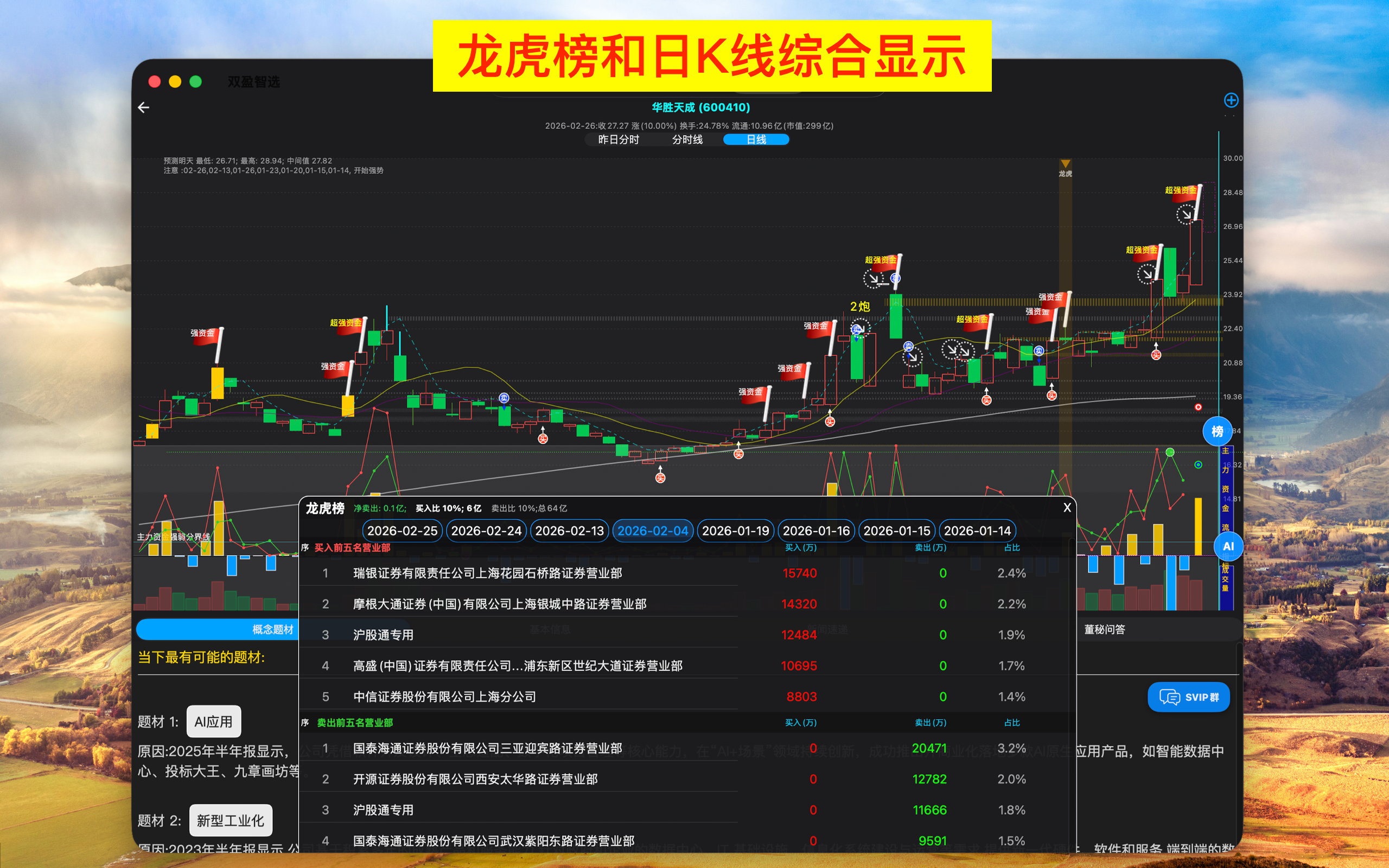Click the 预测明天 forecast line

pos(248,161)
